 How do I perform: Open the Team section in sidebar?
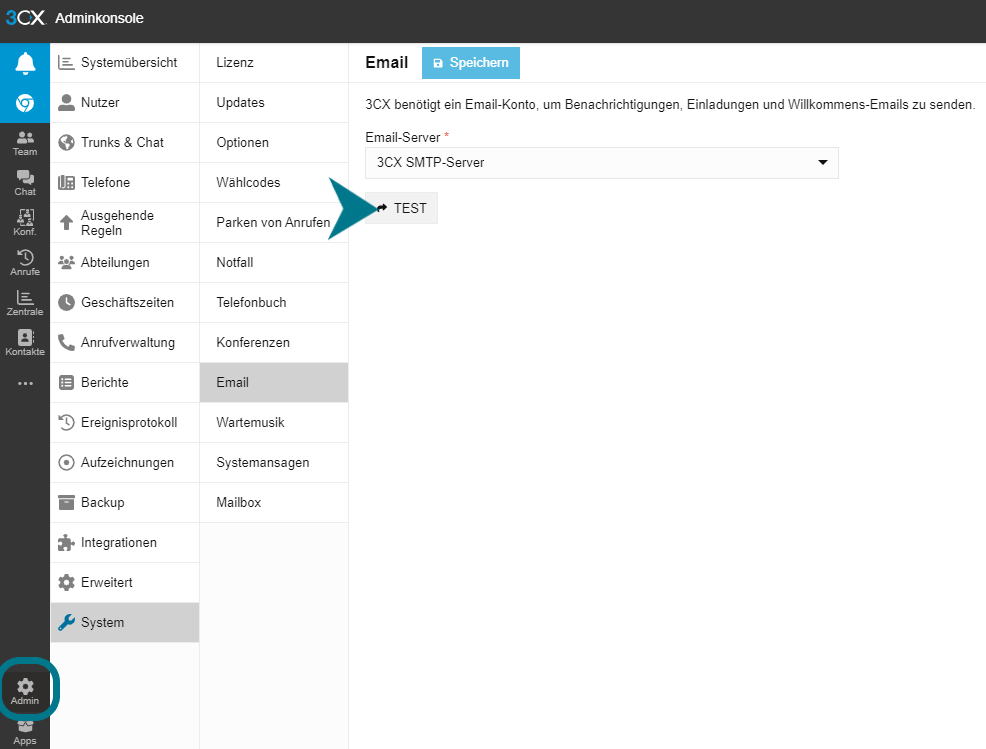pyautogui.click(x=25, y=143)
